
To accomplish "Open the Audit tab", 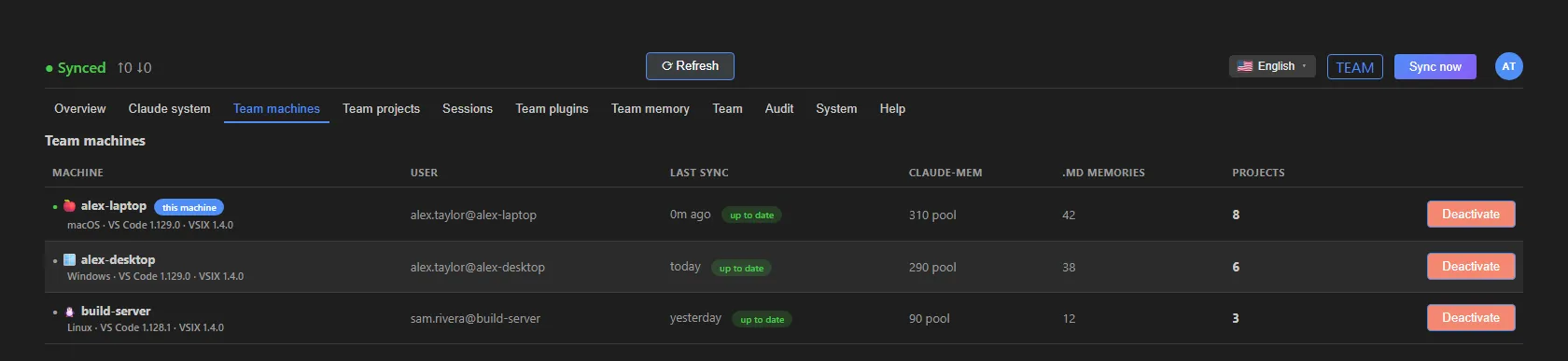I will tap(779, 108).
